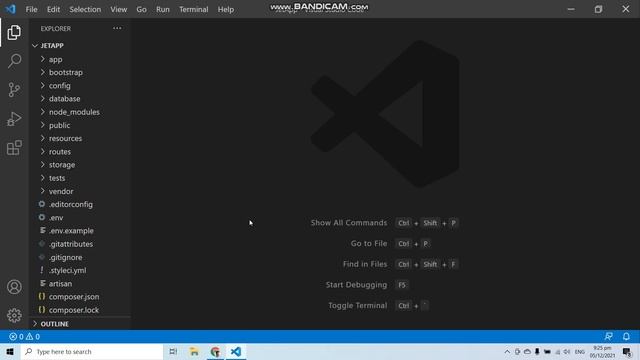Open the Edit menu
Image resolution: width=640 pixels, height=360 pixels.
(x=53, y=9)
